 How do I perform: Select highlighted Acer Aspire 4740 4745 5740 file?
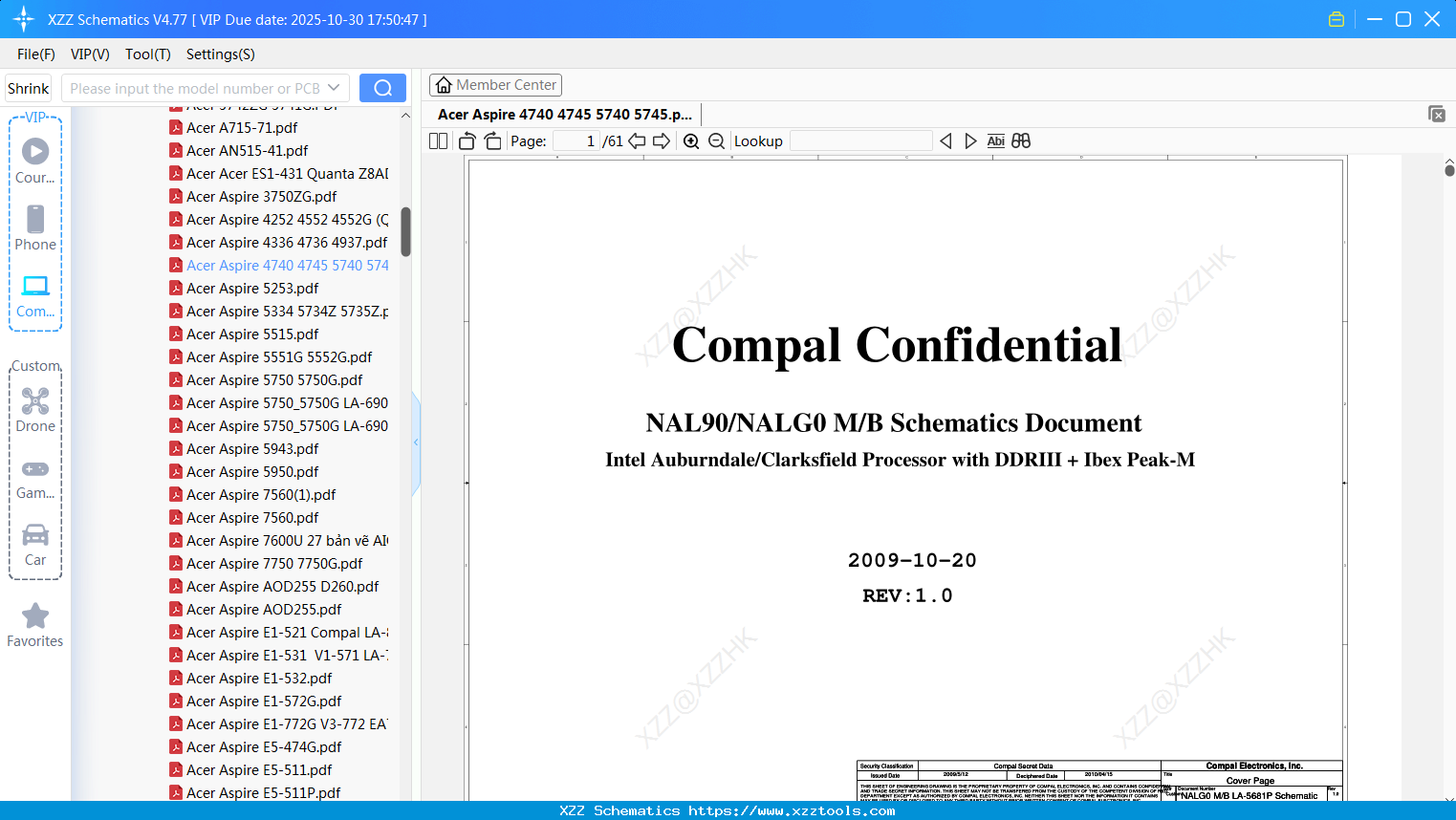(288, 265)
